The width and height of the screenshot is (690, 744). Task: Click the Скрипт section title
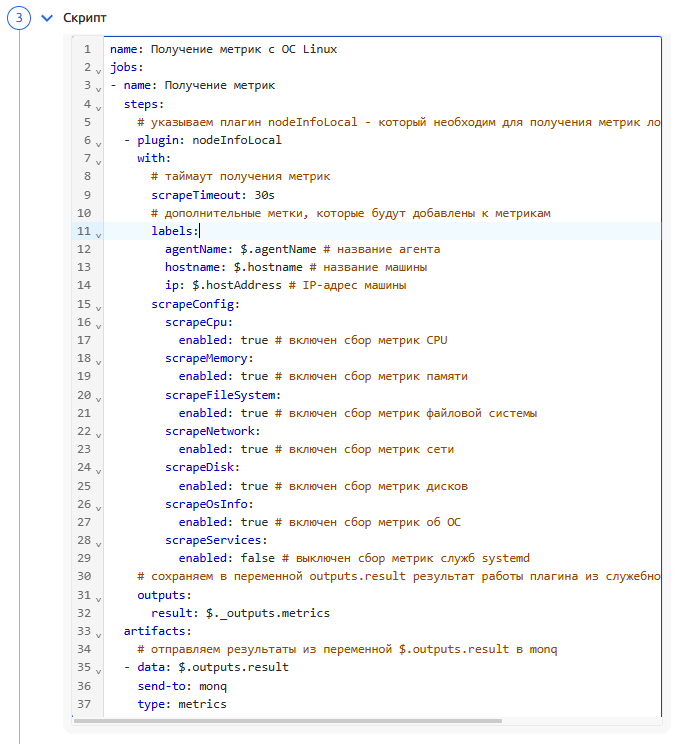click(85, 19)
